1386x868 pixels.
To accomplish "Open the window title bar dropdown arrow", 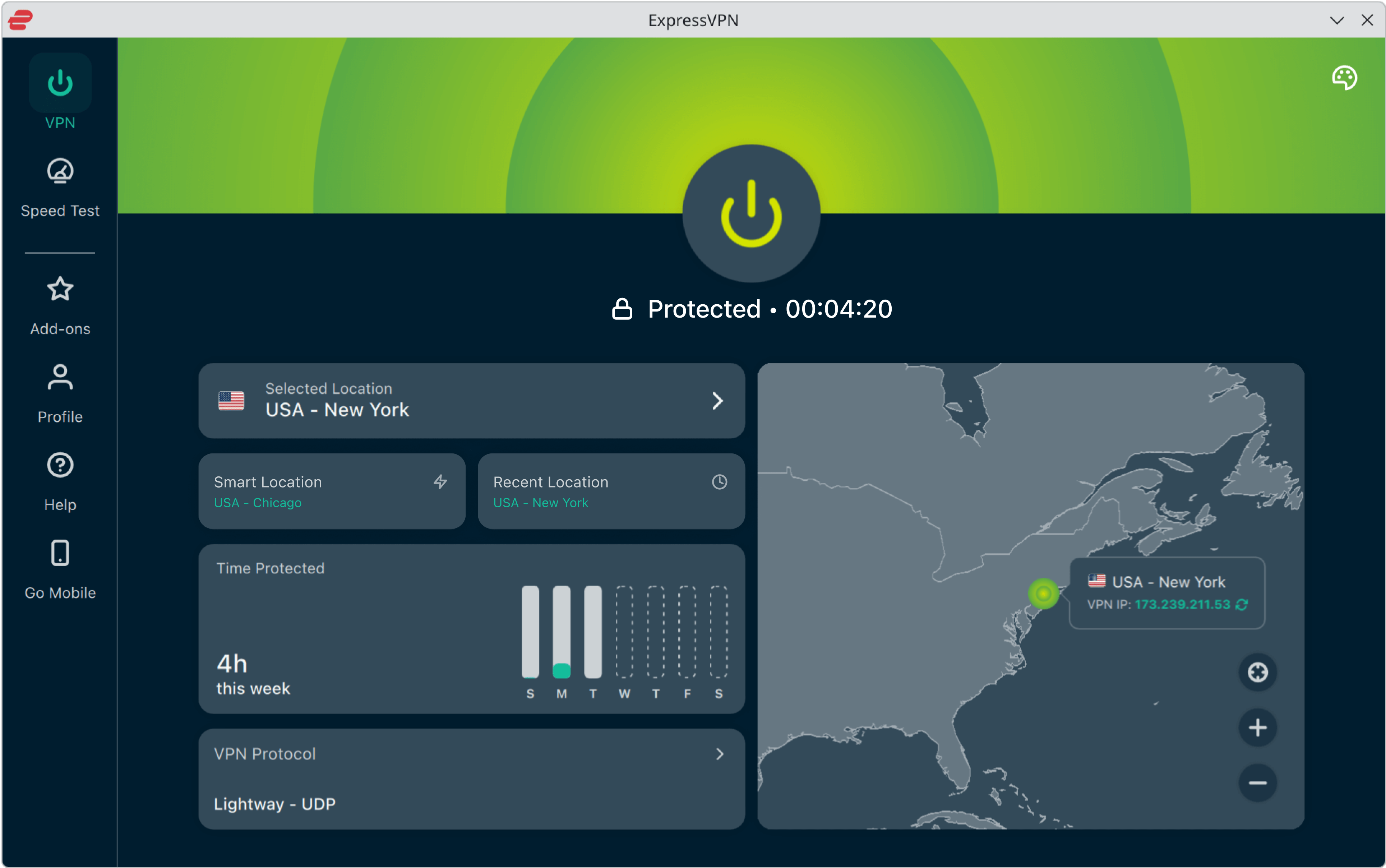I will 1337,21.
